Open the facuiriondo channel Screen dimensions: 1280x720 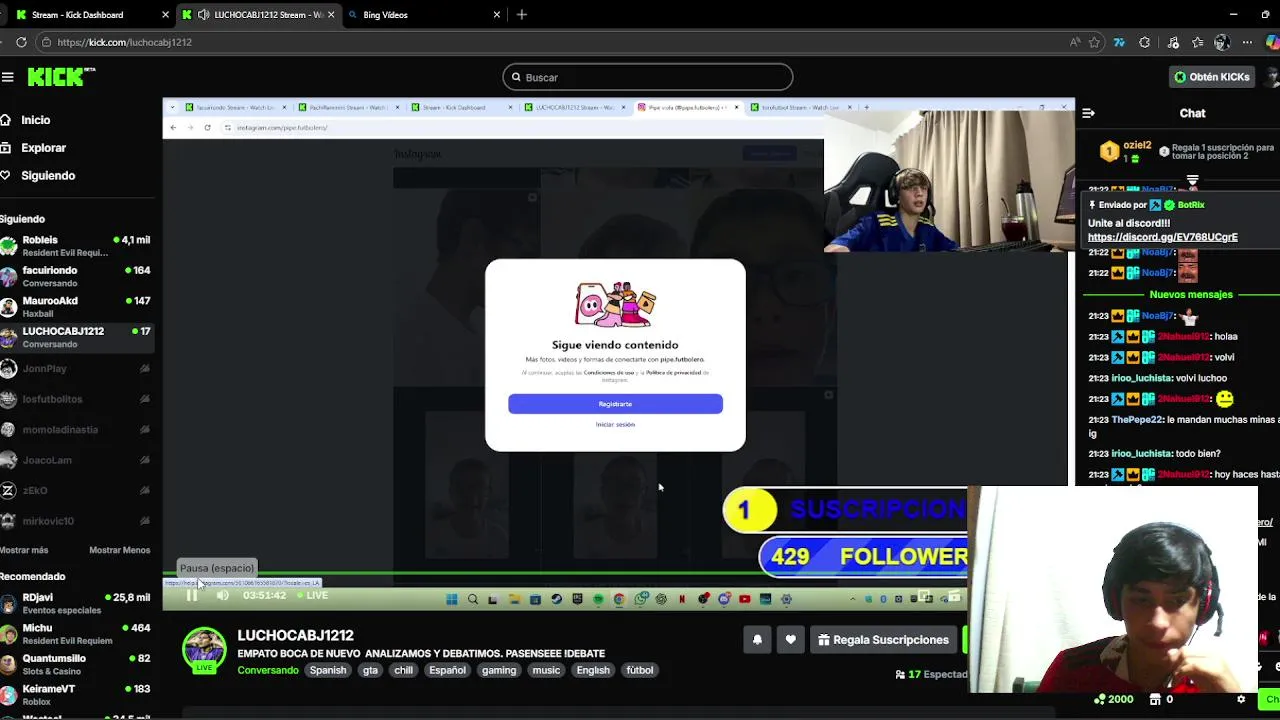77,276
